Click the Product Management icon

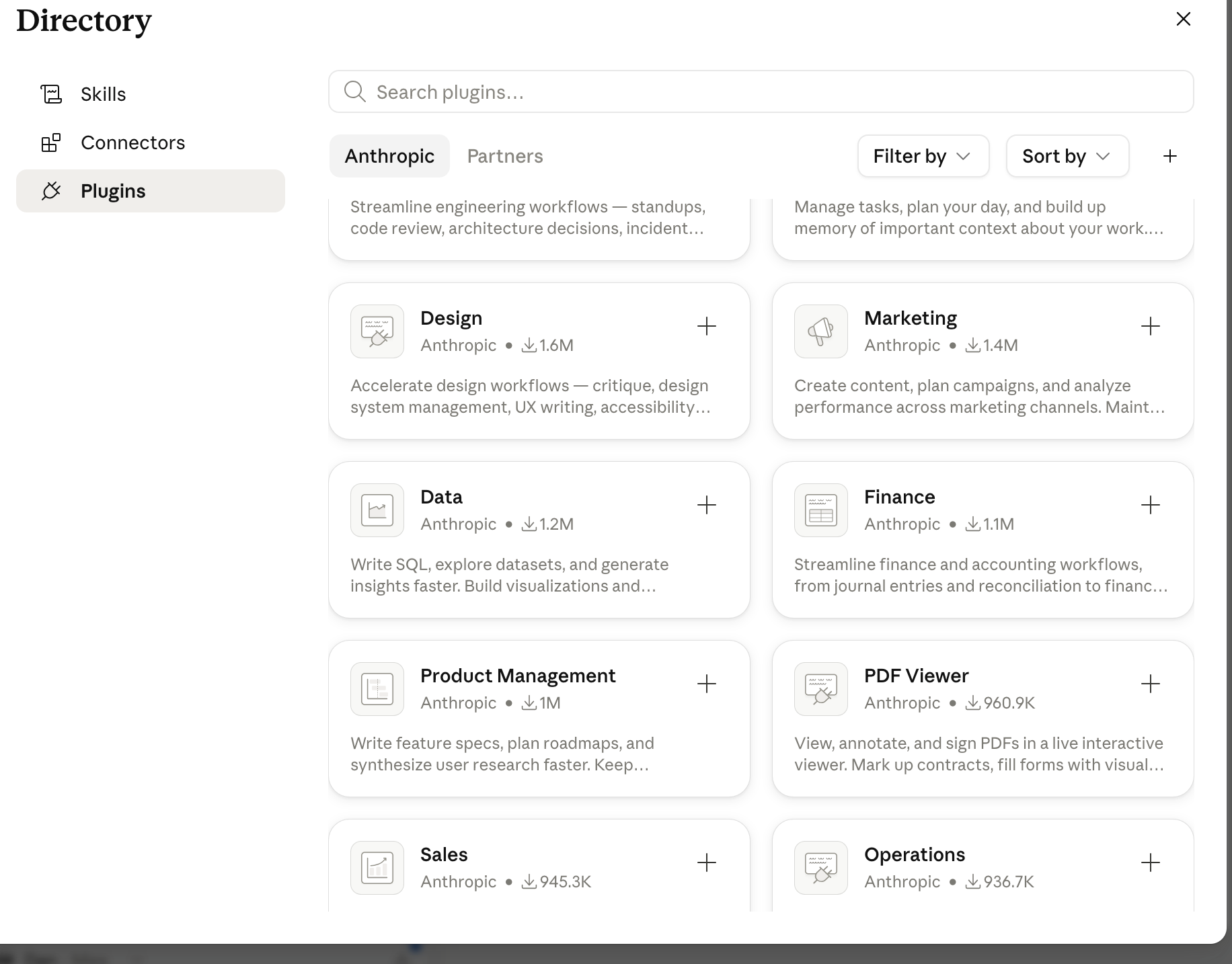coord(377,689)
